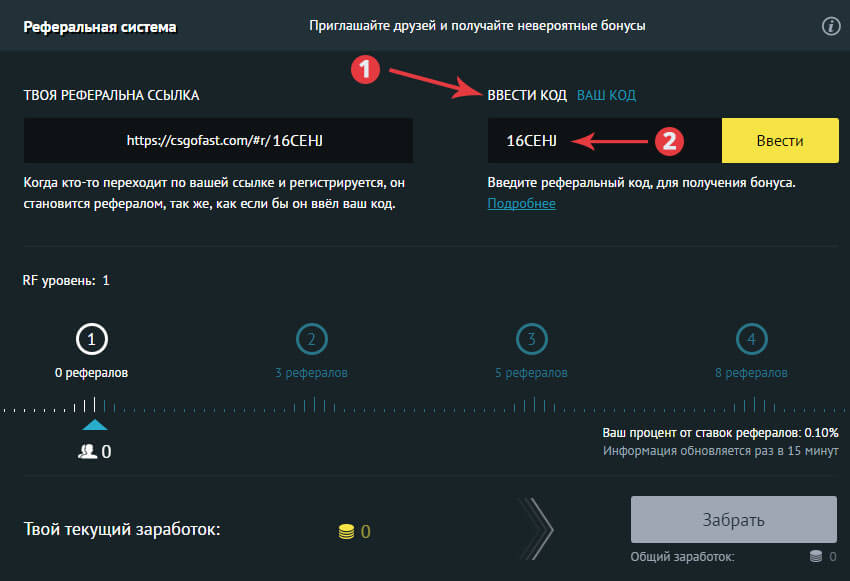
Task: Switch to ВАШ КОД tab
Action: (x=606, y=95)
